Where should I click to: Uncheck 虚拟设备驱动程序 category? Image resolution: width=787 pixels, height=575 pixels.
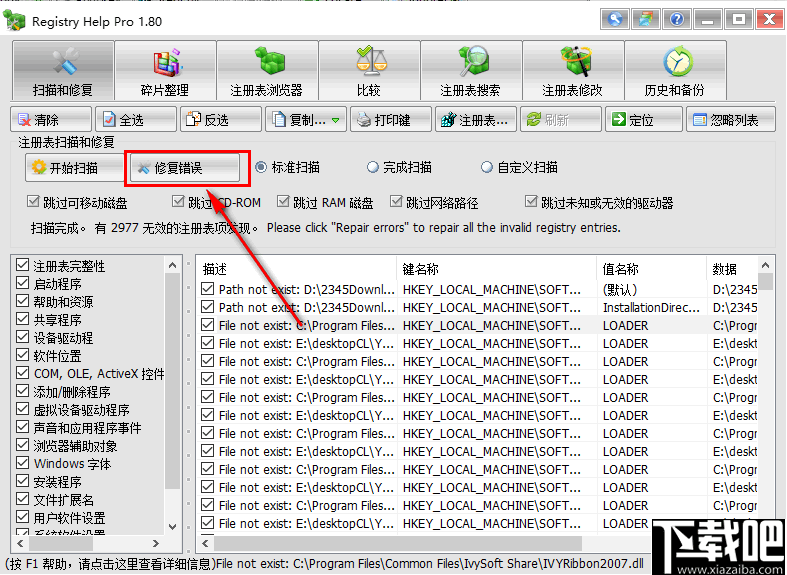(x=23, y=409)
